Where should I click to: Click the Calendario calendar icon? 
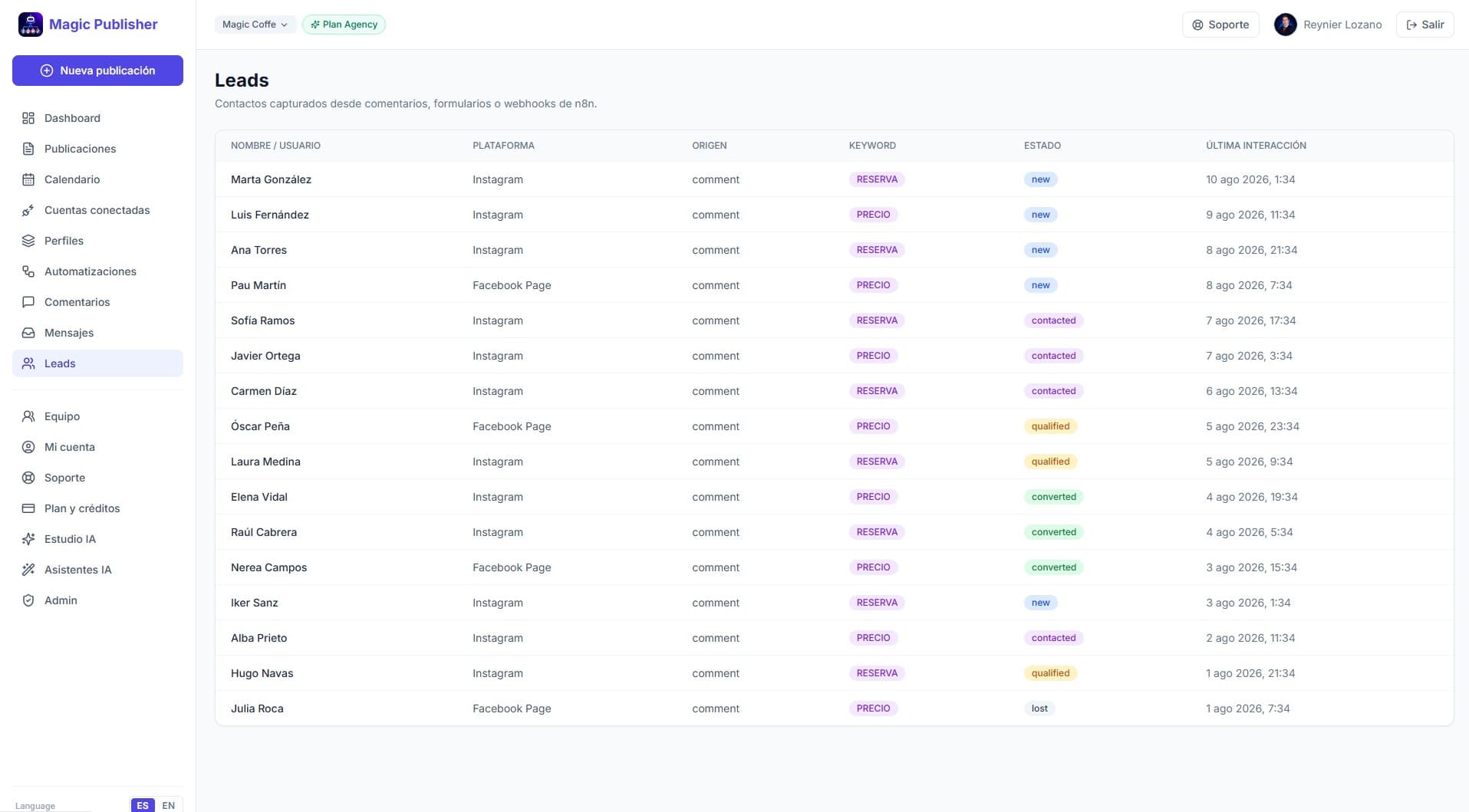[28, 179]
